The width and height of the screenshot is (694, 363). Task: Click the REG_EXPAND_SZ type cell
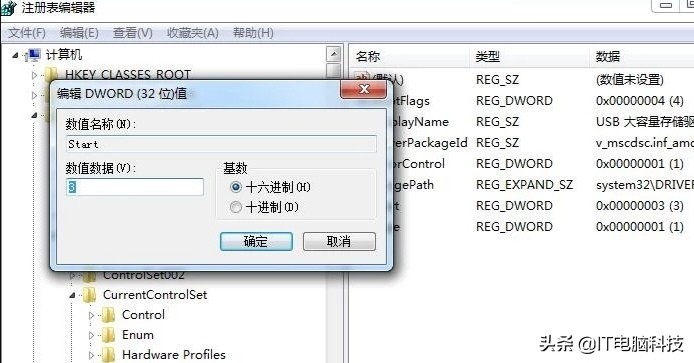click(x=524, y=185)
